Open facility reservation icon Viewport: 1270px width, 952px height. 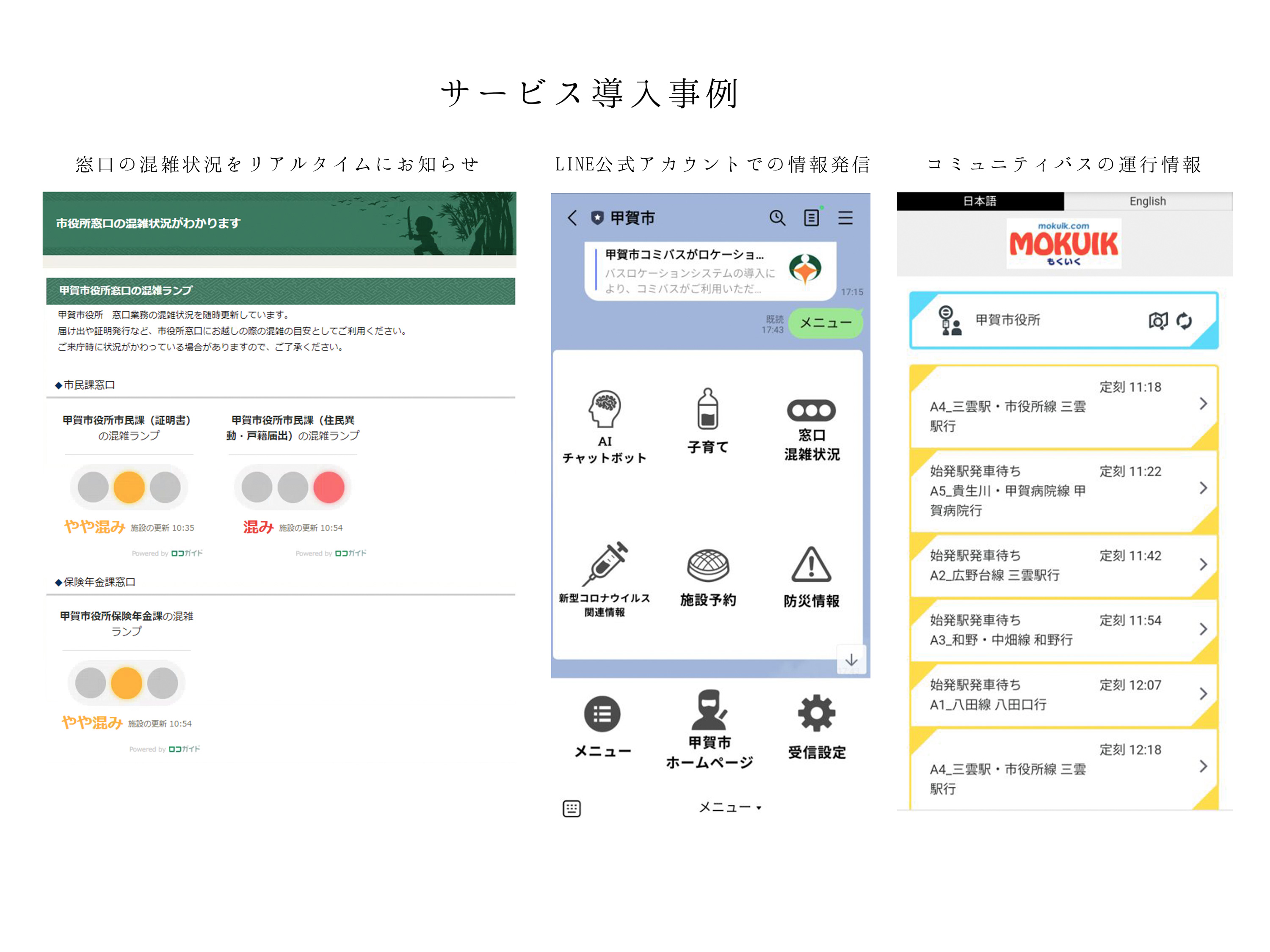click(708, 565)
